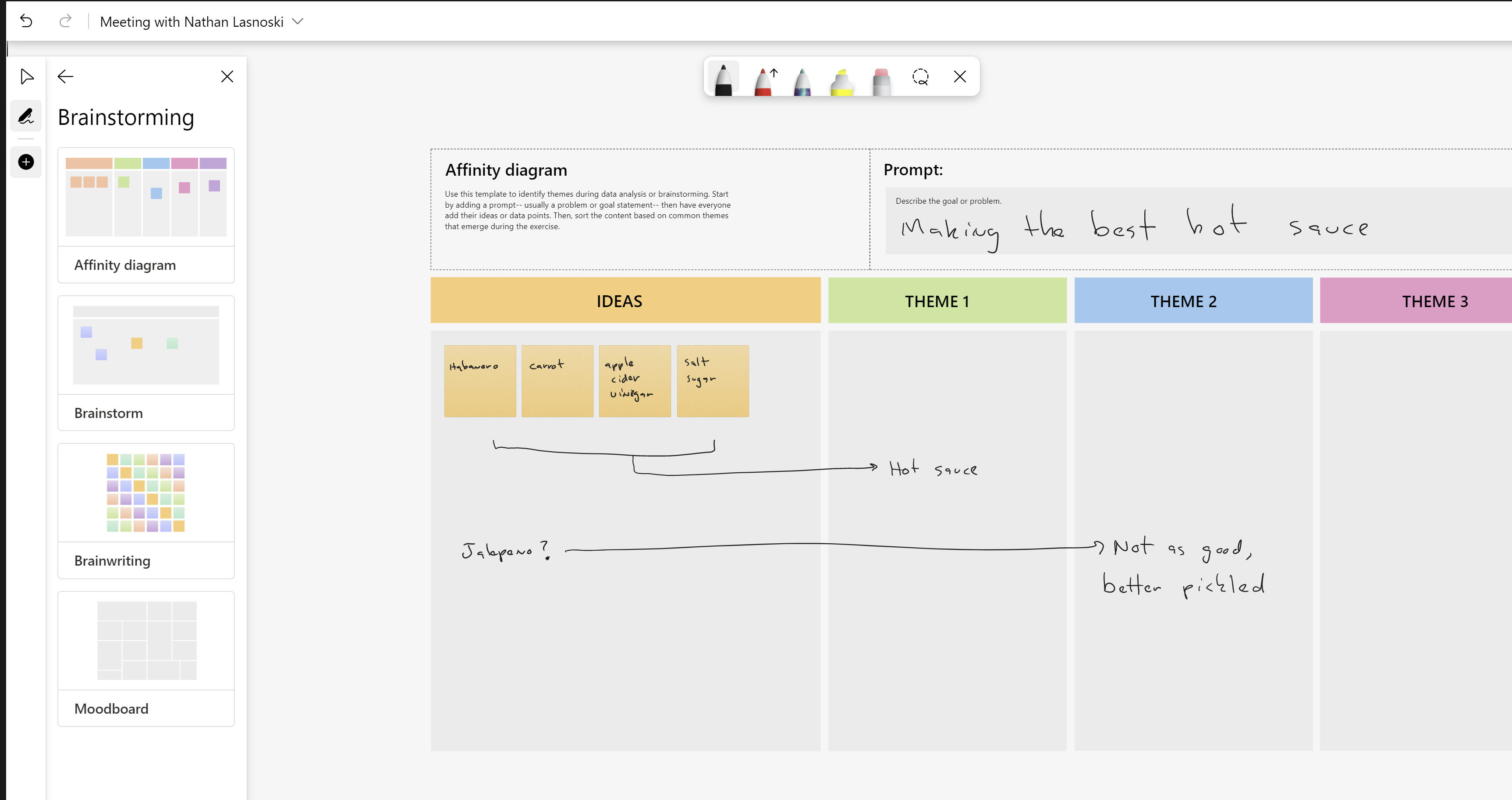Switch to the select pointer tool

pos(26,76)
